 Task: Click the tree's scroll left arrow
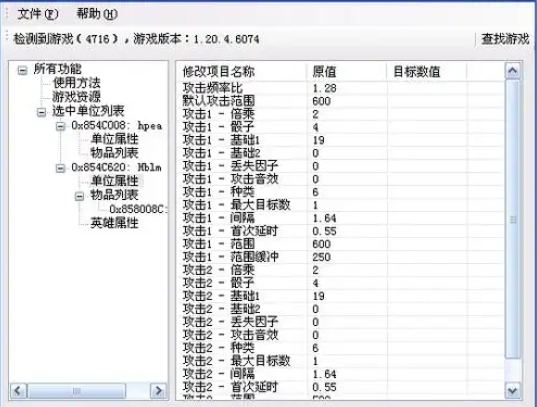pyautogui.click(x=18, y=391)
